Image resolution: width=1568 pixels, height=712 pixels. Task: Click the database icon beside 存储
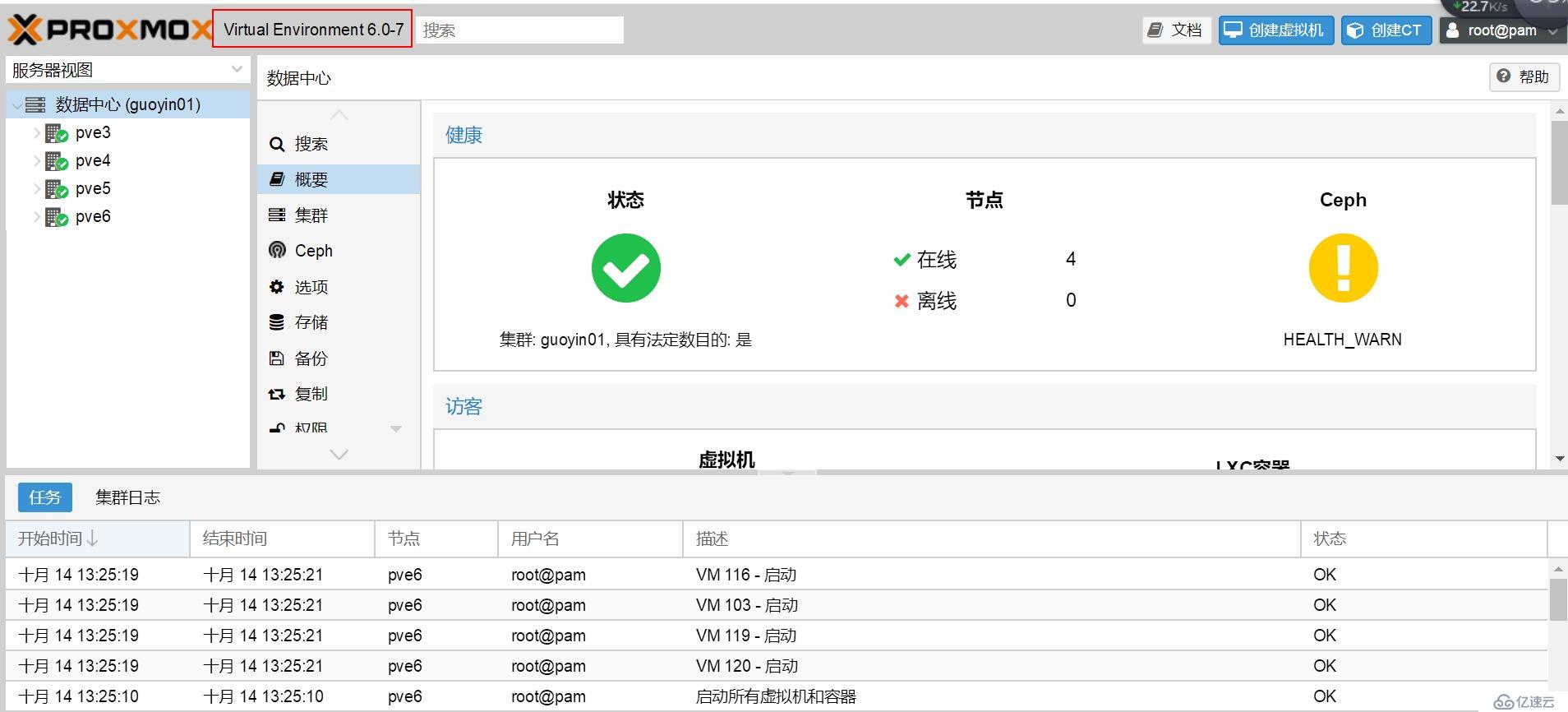tap(277, 321)
